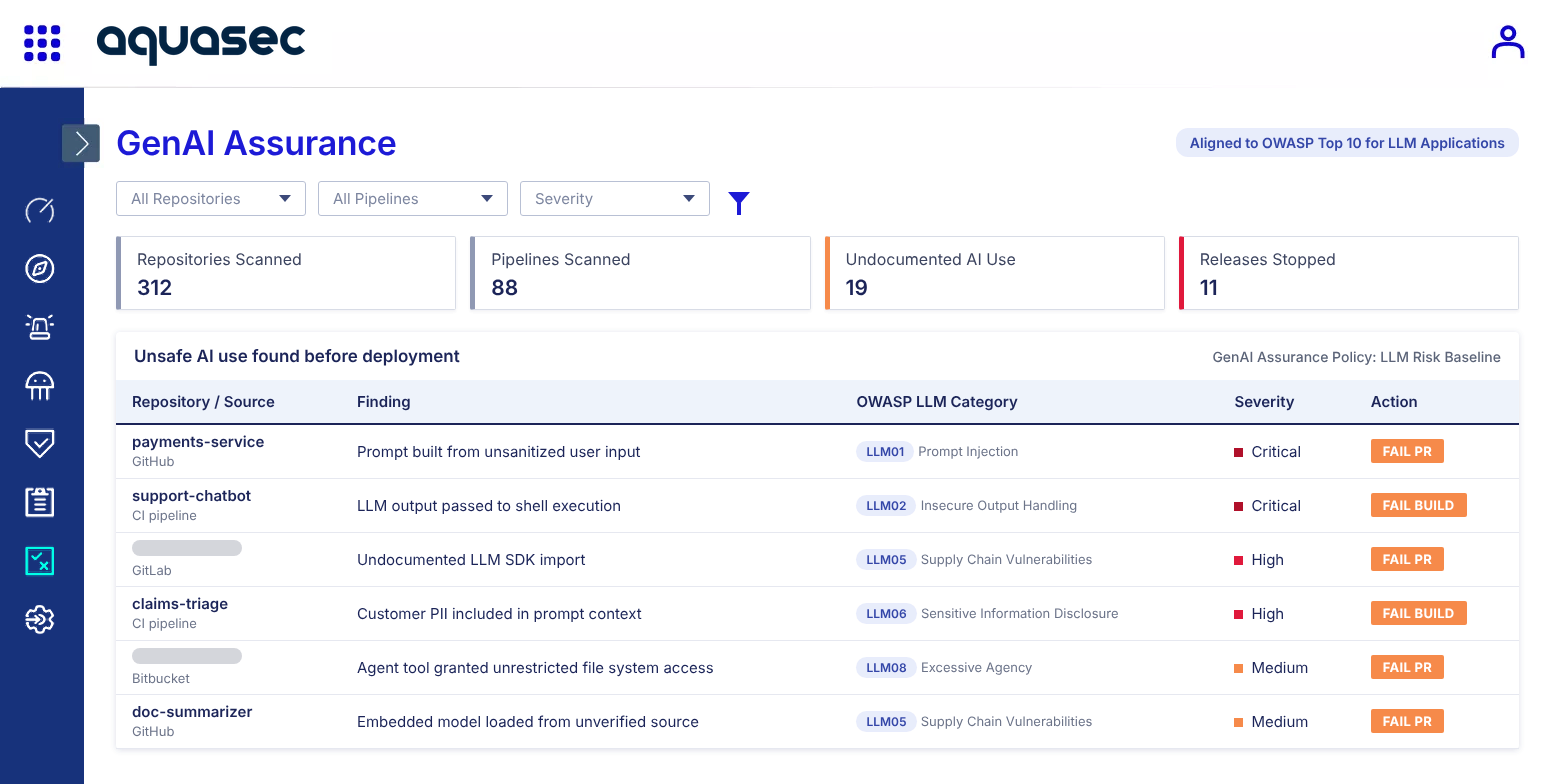Open the apps grid menu icon
The height and width of the screenshot is (784, 1551).
tap(42, 43)
